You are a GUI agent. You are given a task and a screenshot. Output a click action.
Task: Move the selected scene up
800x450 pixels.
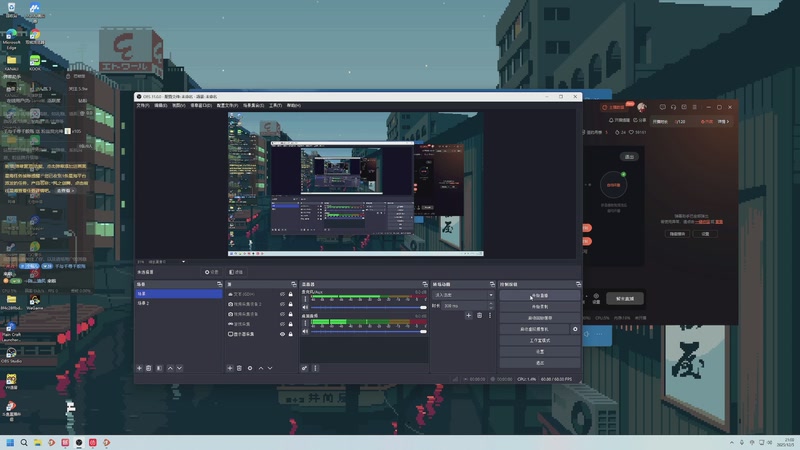pos(170,368)
